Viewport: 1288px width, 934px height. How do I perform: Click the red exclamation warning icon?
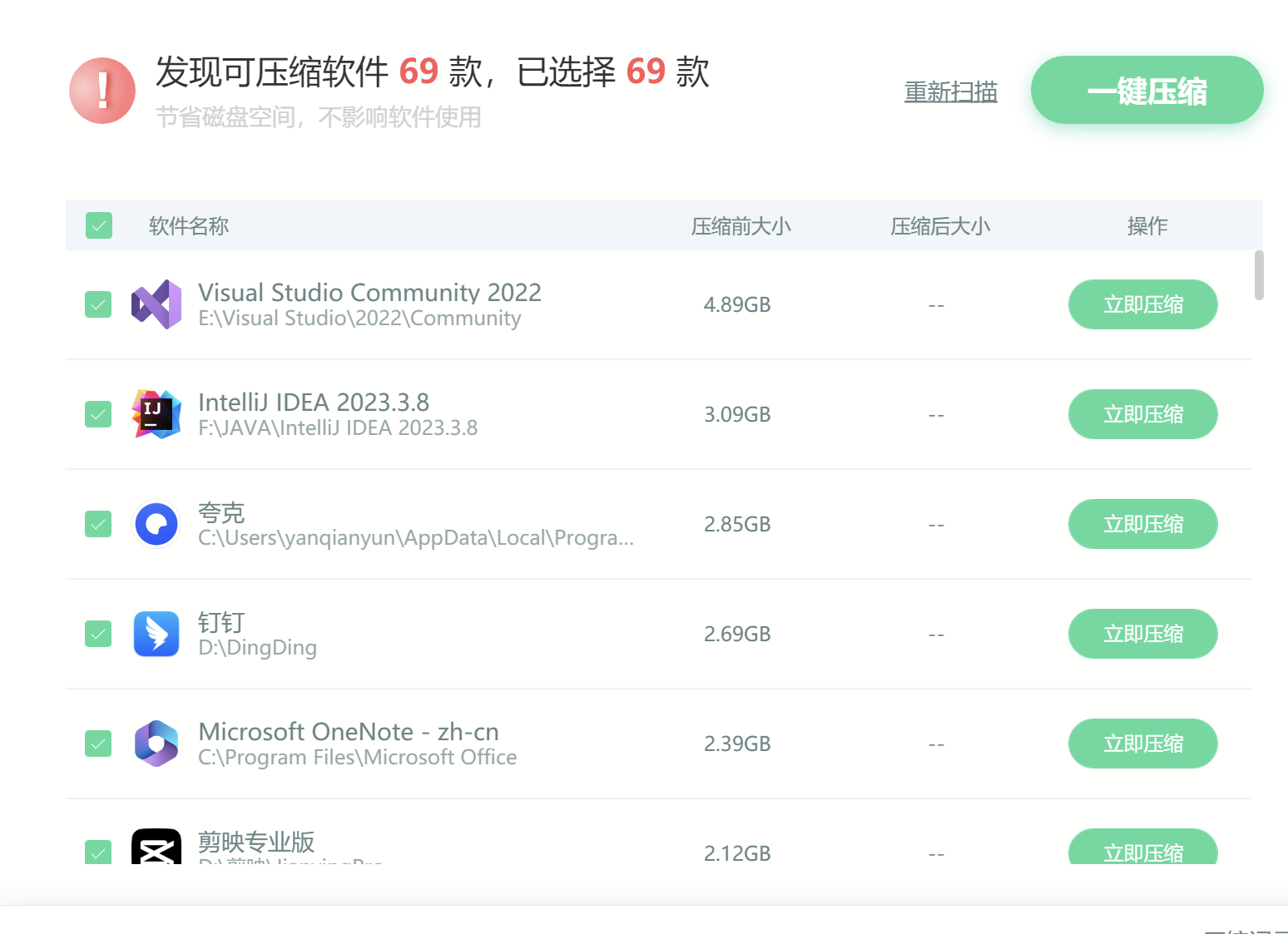point(102,91)
